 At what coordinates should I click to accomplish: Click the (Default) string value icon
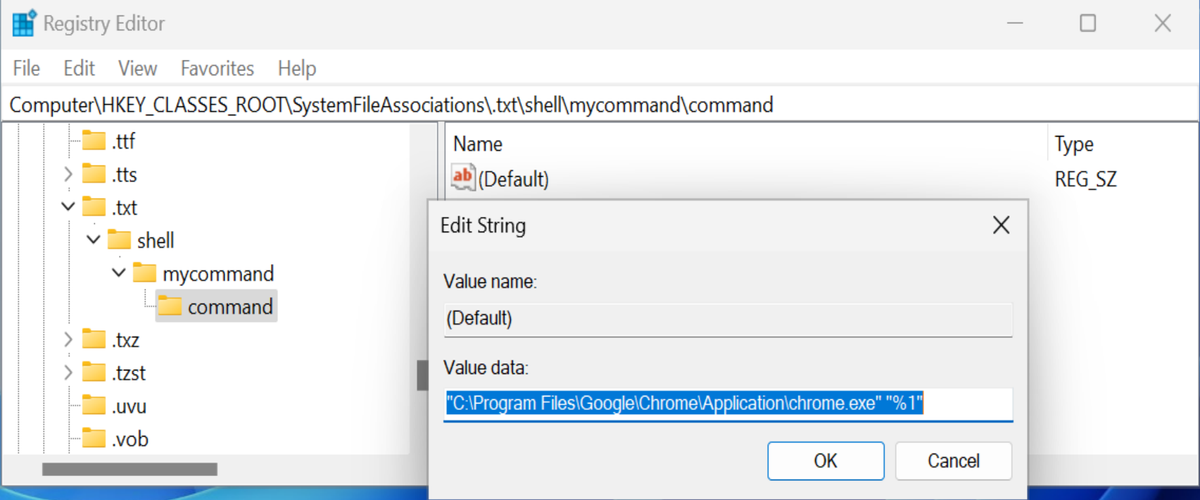coord(463,178)
